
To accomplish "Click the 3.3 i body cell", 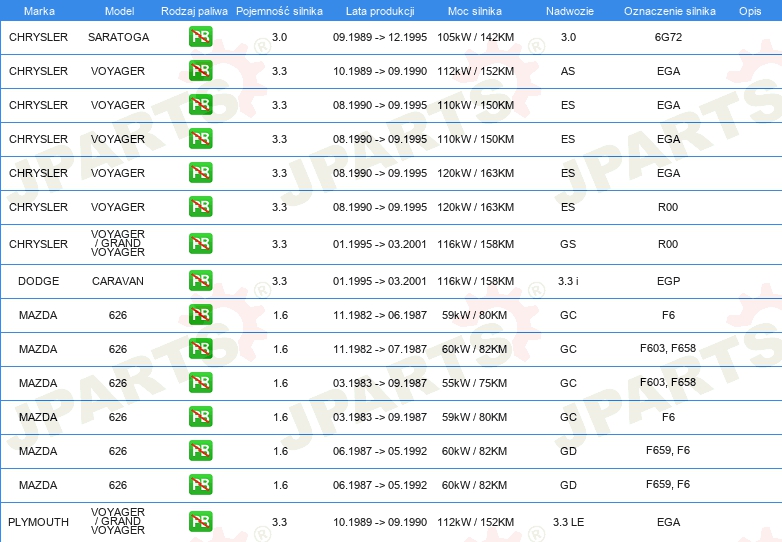I will [568, 281].
